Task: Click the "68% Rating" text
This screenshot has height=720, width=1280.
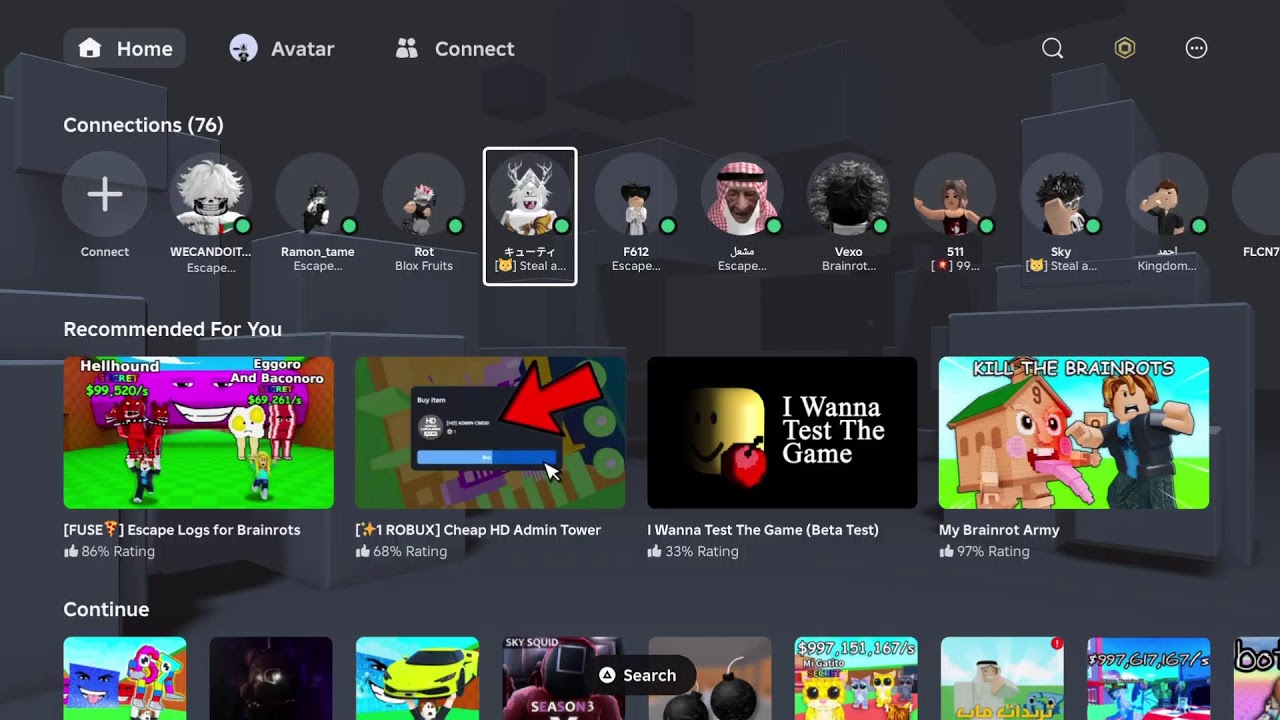Action: [410, 551]
